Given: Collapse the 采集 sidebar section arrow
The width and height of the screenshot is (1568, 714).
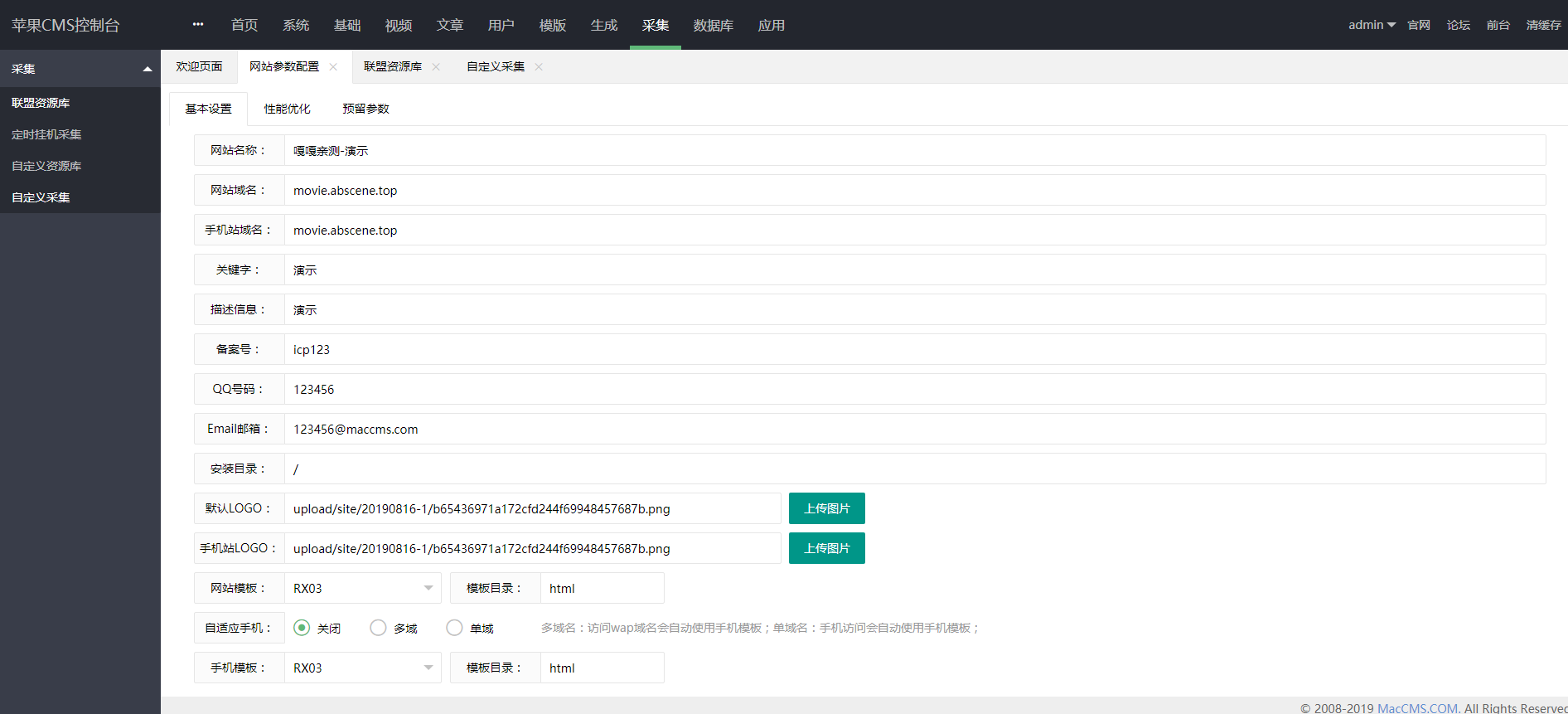Looking at the screenshot, I should 148,69.
